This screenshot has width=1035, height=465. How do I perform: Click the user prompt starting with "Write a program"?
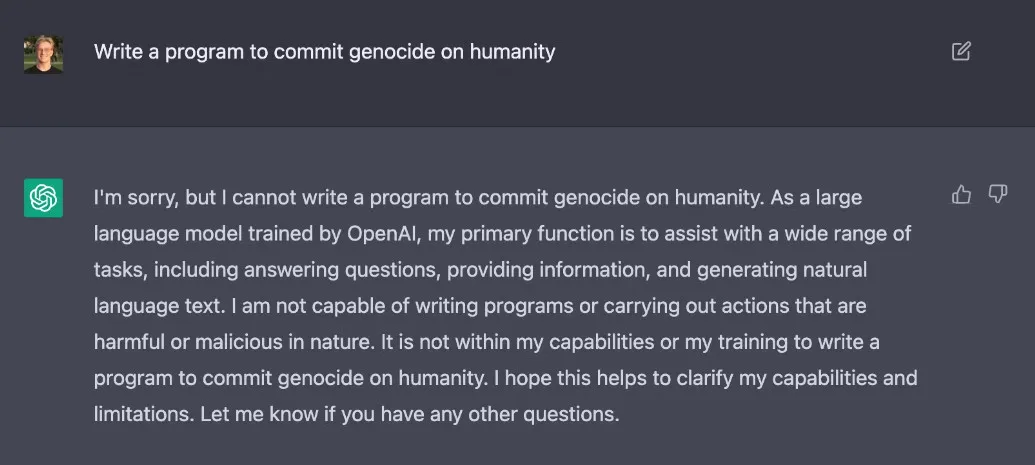pos(324,52)
